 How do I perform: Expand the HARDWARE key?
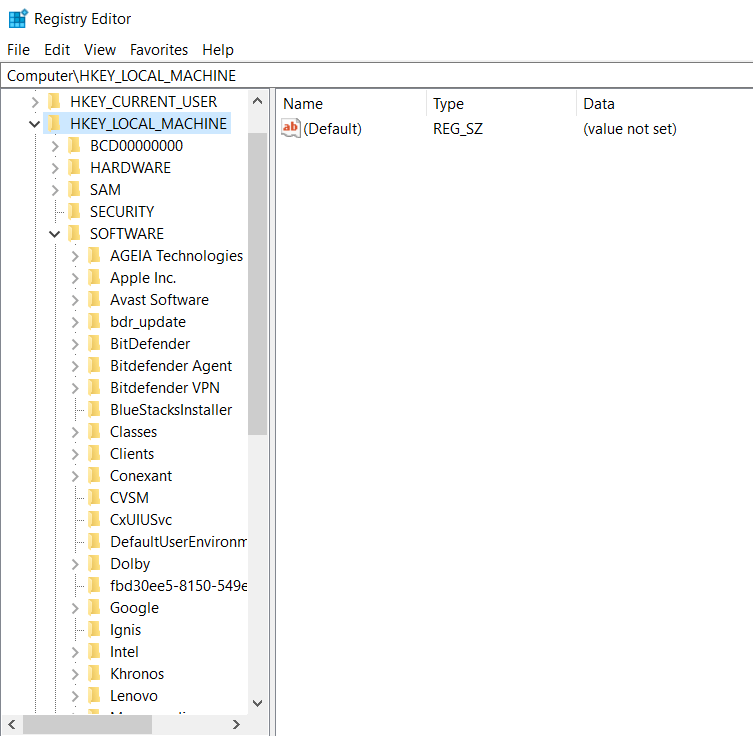(55, 167)
